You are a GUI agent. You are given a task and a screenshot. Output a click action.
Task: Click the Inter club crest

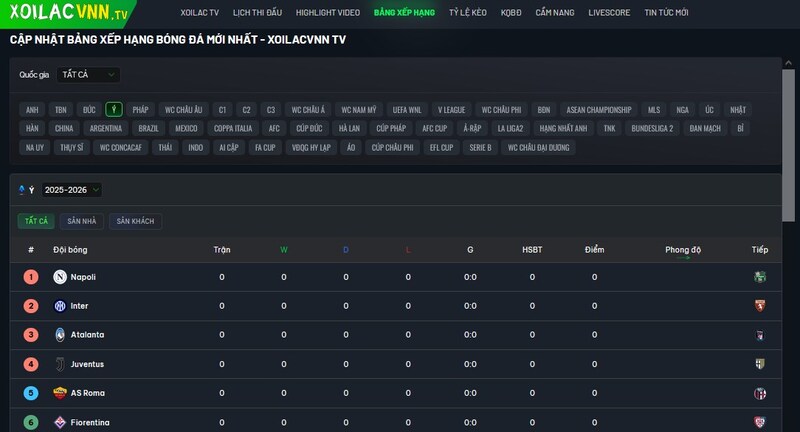[60, 306]
